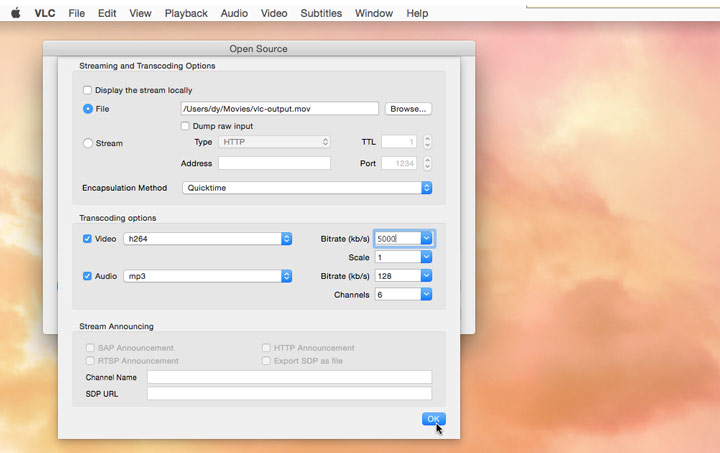Expand the audio Bitrate 128 combo arrow
720x453 pixels.
(x=426, y=276)
